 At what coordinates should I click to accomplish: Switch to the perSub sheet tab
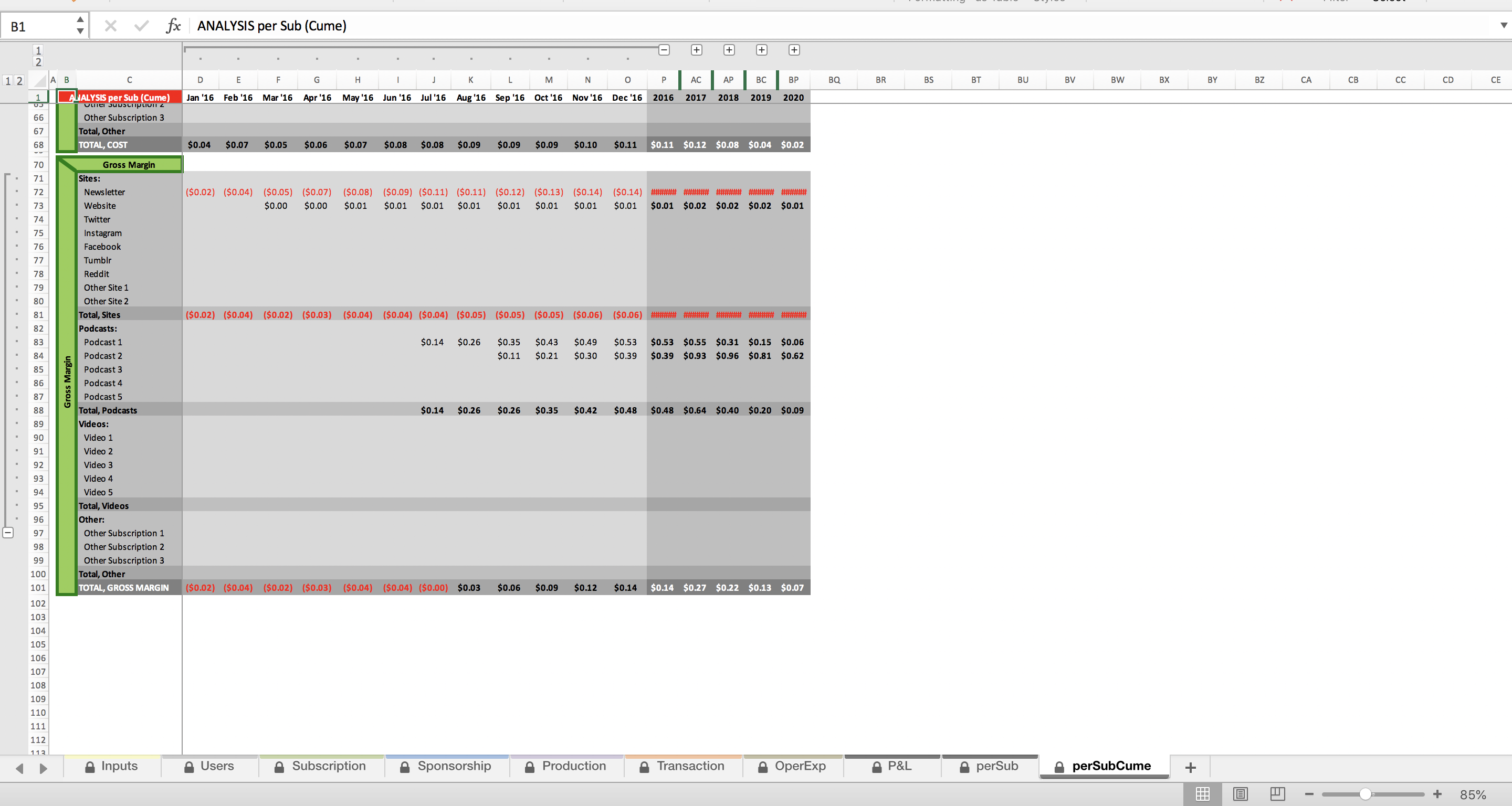[x=990, y=766]
